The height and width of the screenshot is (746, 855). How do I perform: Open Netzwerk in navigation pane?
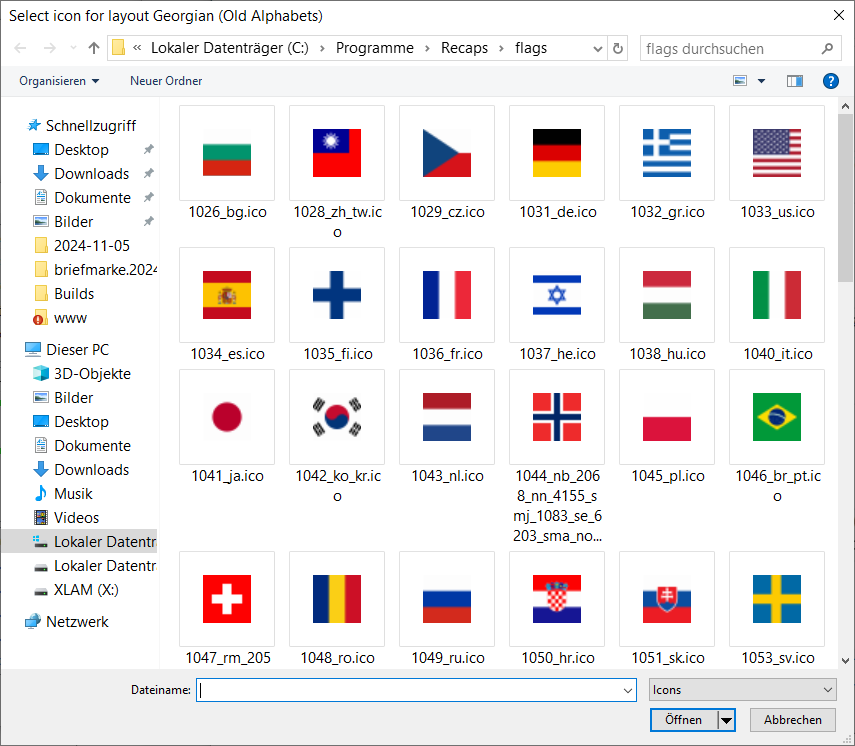(77, 622)
